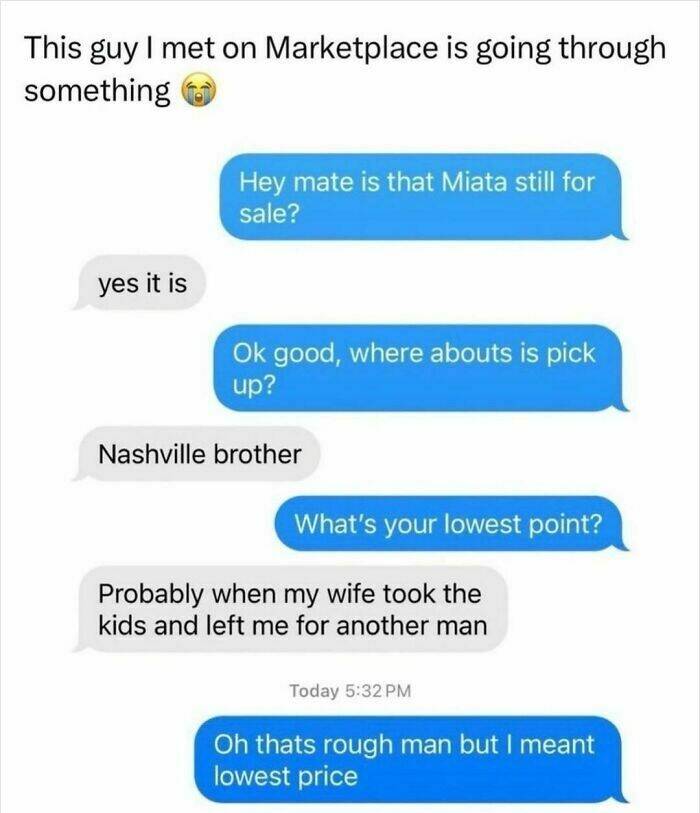Viewport: 700px width, 813px height.
Task: Click 'This guy I met' caption start
Action: (x=118, y=48)
